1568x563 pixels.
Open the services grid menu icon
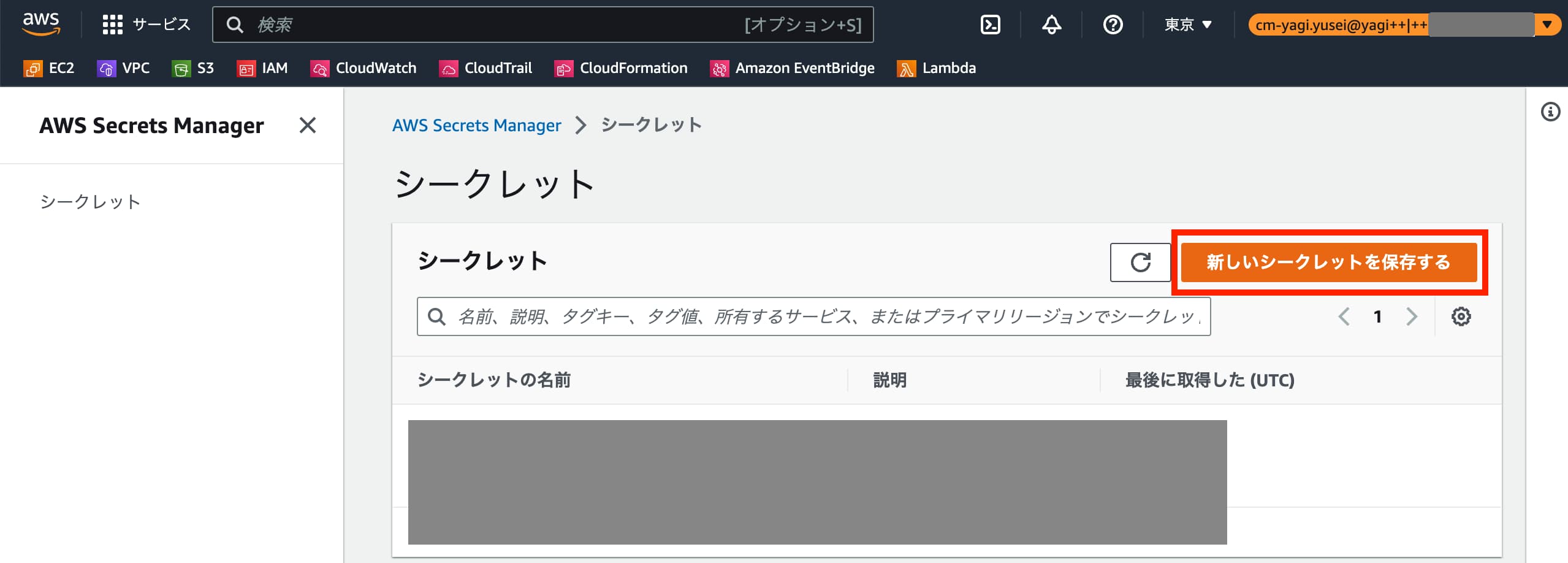[x=113, y=25]
